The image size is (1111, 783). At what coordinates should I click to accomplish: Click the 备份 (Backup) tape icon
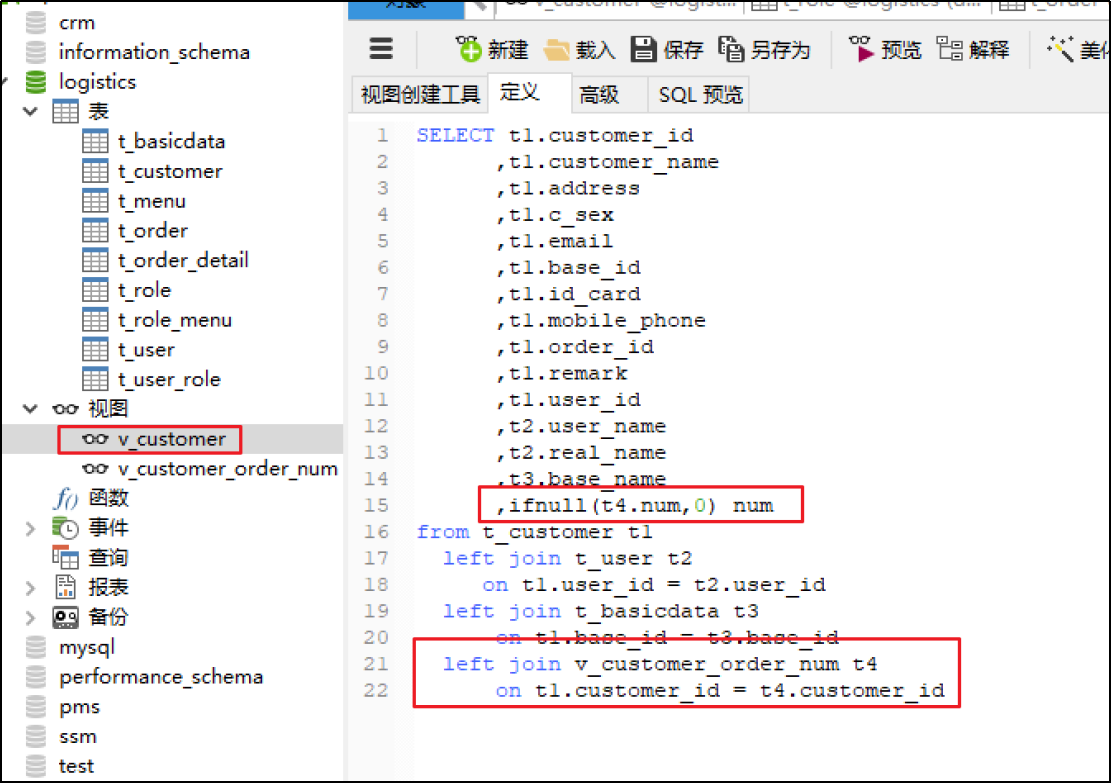coord(65,617)
